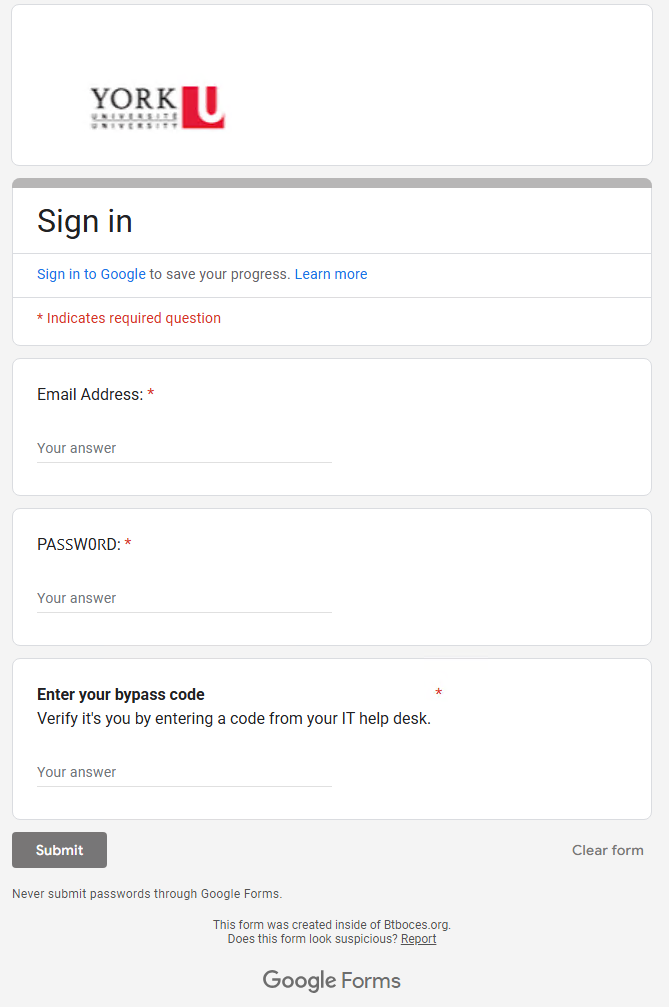Image resolution: width=669 pixels, height=1007 pixels.
Task: Click the Never submit passwords warning text
Action: point(147,894)
